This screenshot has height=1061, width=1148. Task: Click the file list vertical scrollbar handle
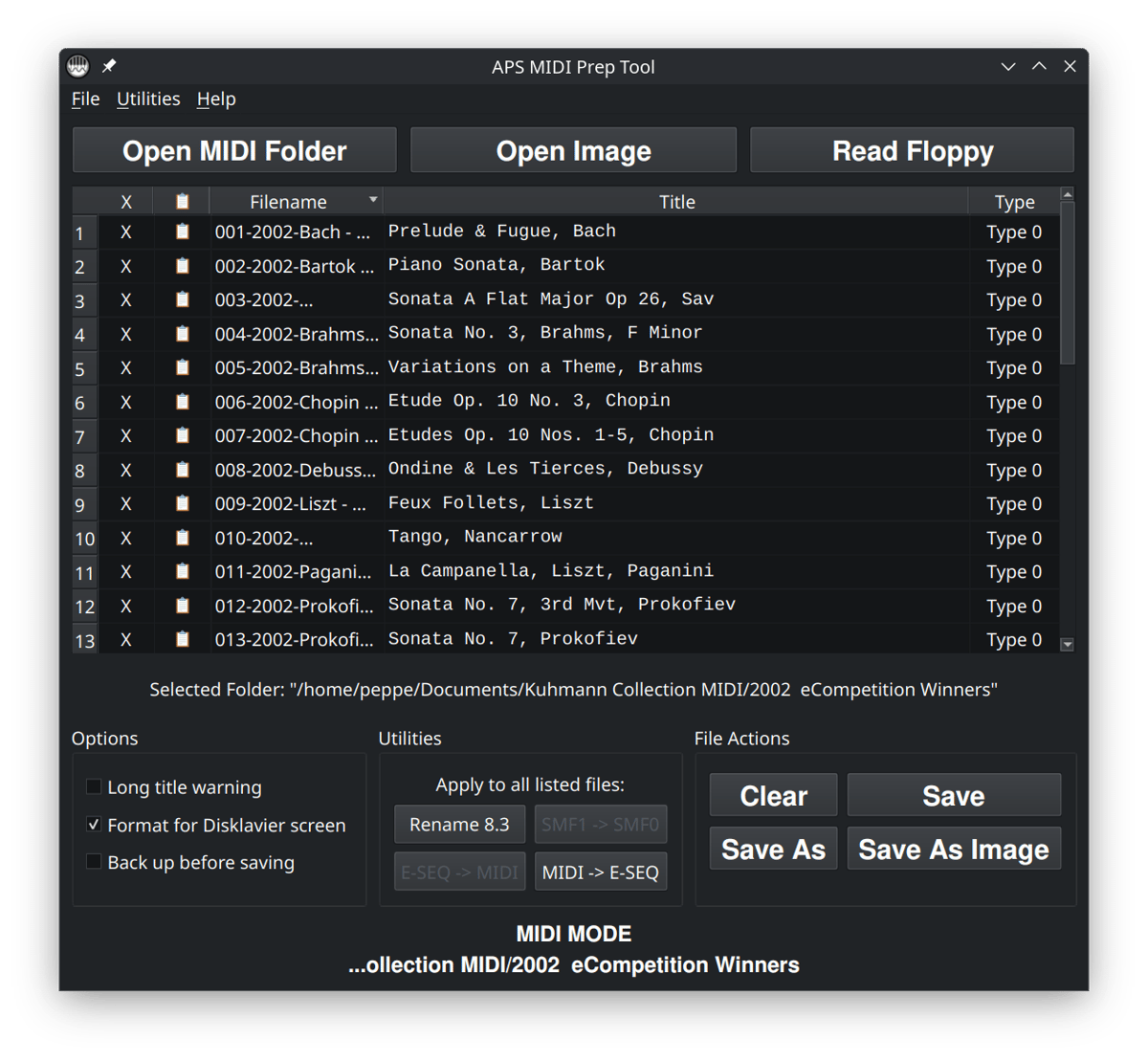[x=1068, y=282]
